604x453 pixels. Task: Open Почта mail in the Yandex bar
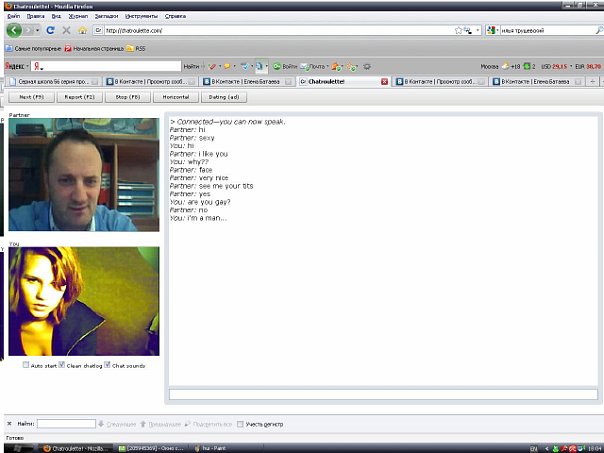(x=313, y=67)
